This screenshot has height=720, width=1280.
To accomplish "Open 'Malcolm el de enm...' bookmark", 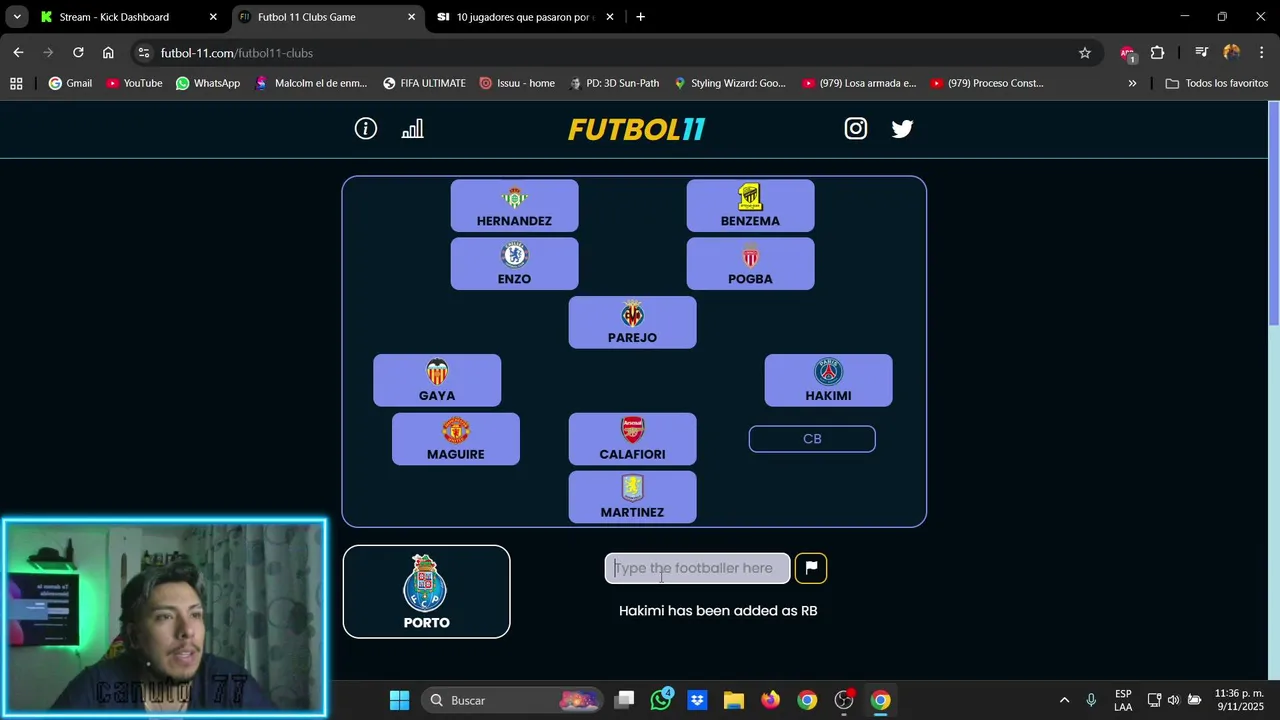I will [311, 83].
